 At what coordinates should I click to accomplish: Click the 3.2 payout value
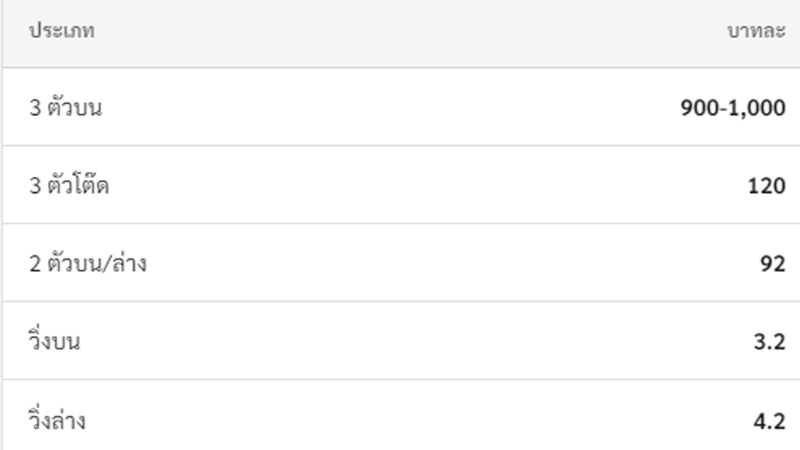click(769, 342)
